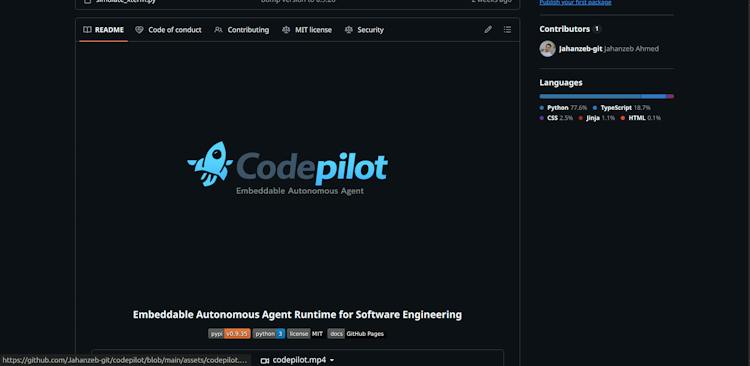
Task: Click the video camera icon beside codepilot.mp4
Action: [265, 360]
